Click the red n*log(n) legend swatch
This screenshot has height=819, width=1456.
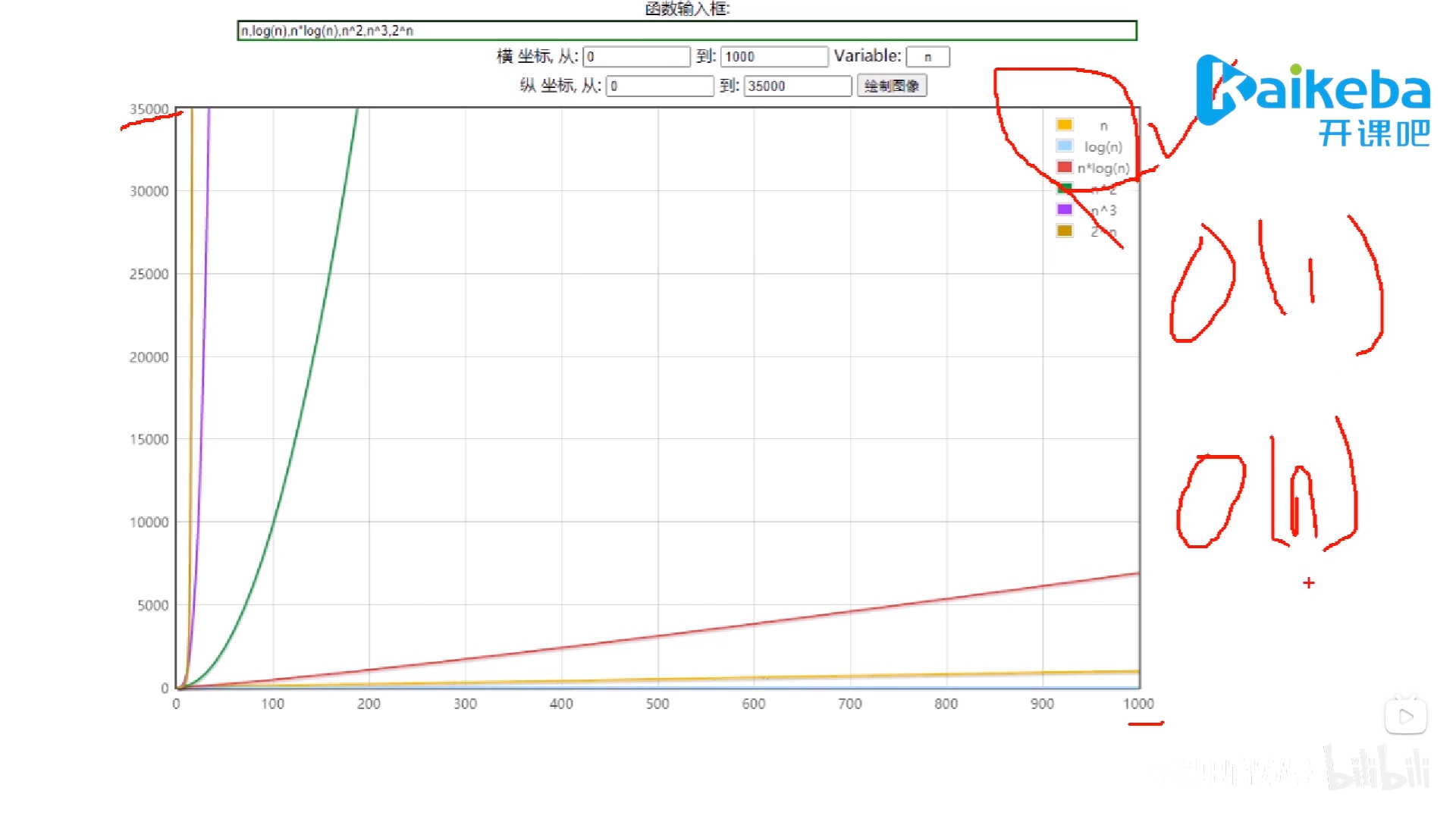click(1064, 167)
